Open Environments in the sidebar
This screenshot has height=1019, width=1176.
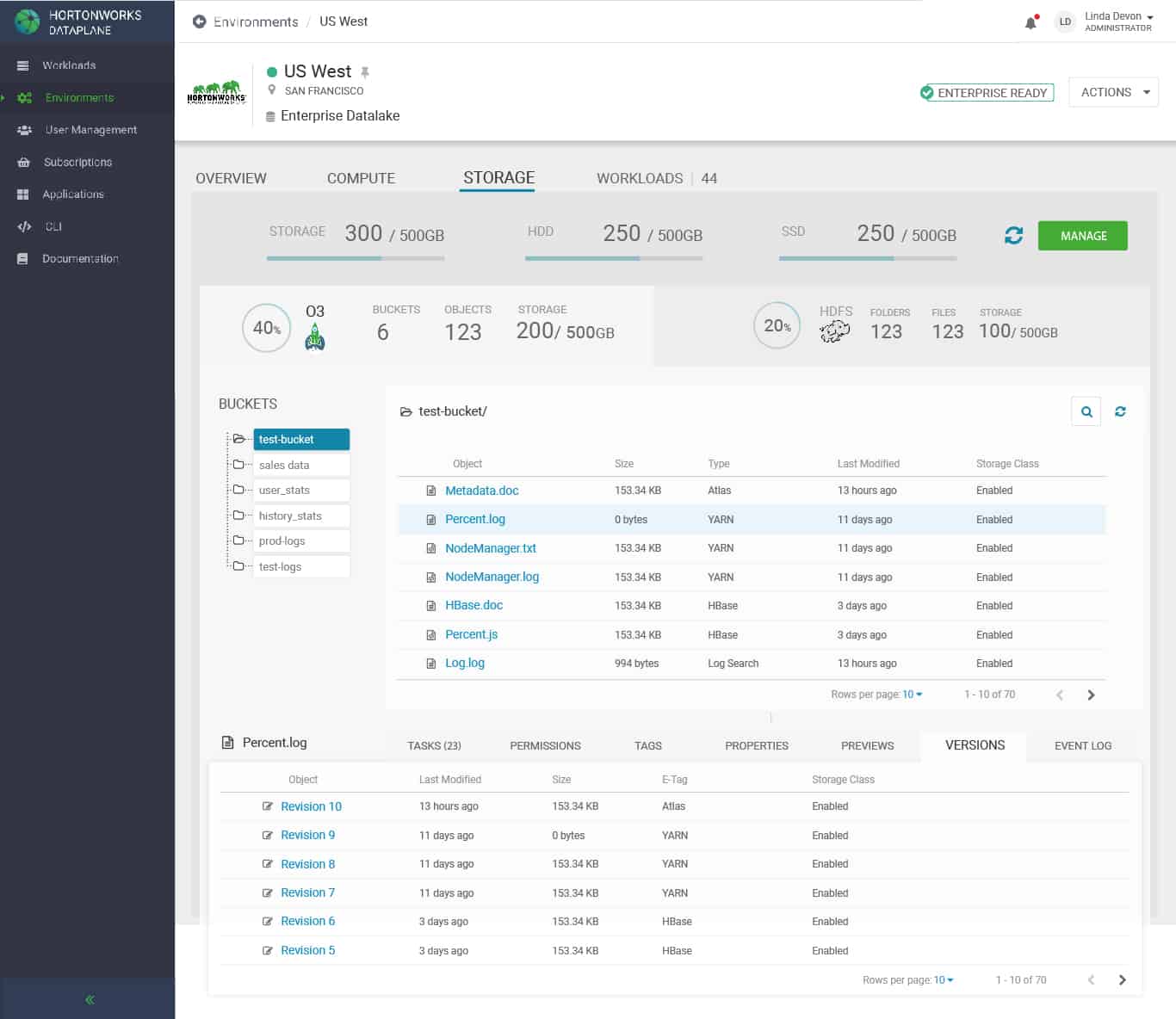[79, 97]
